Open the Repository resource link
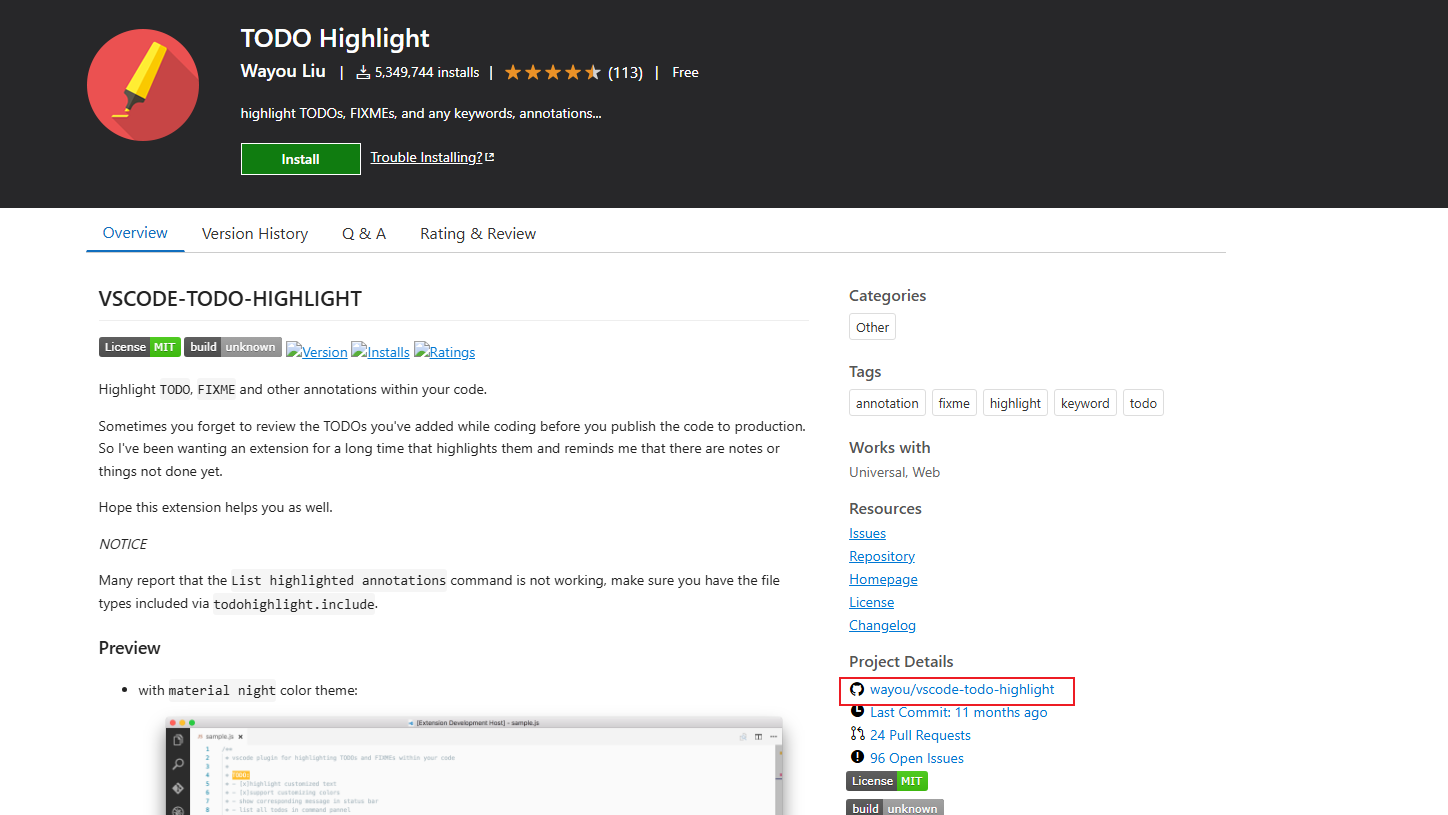Screen dimensions: 1448x815 point(882,556)
